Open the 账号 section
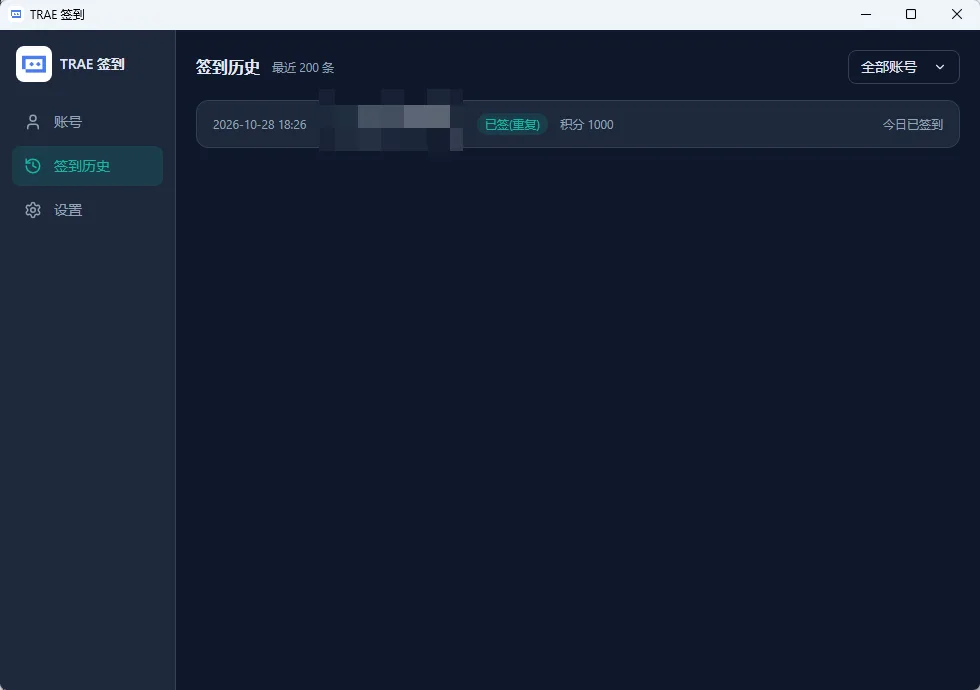Screen dimensions: 980x690 click(88, 122)
